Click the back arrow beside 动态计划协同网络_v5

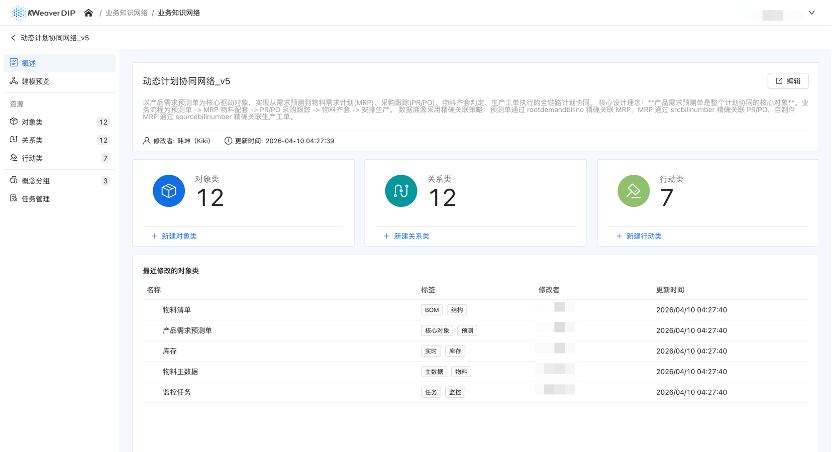tap(13, 38)
